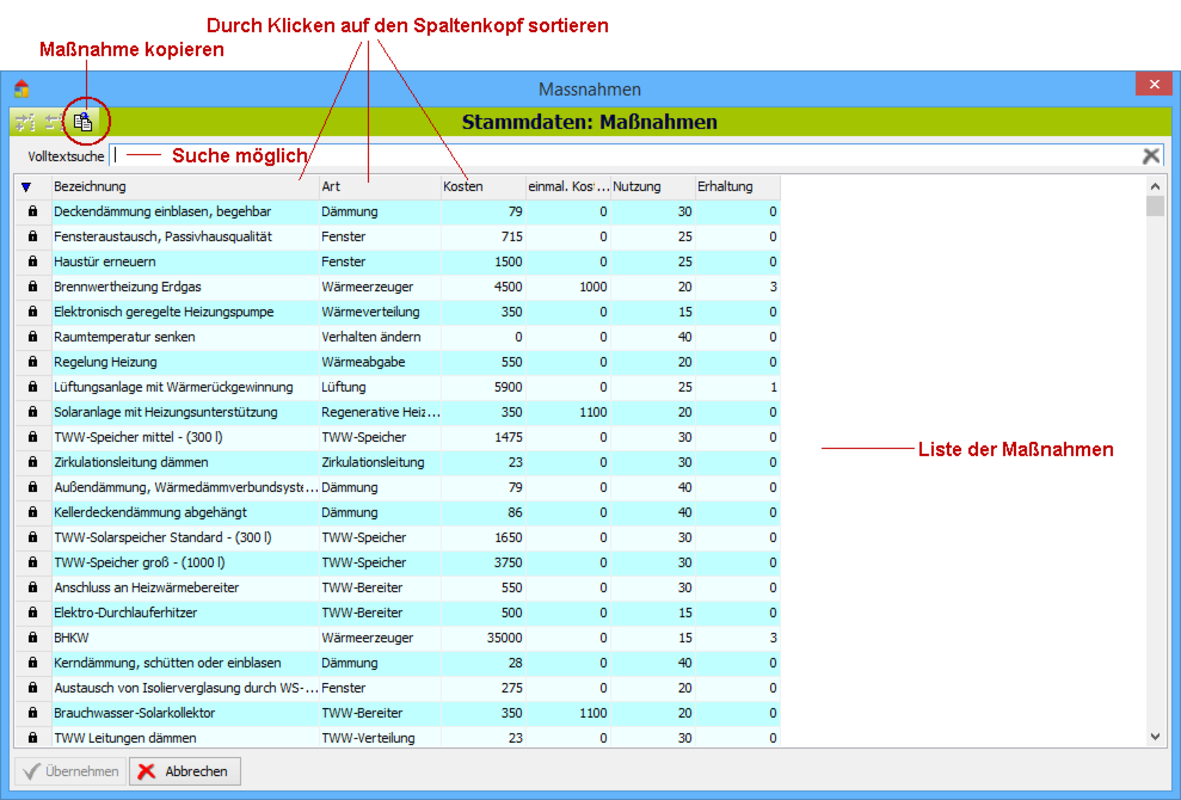Click lock icon of Solaranlage mit Heizungsunterstützung
This screenshot has height=800, width=1181.
32,412
